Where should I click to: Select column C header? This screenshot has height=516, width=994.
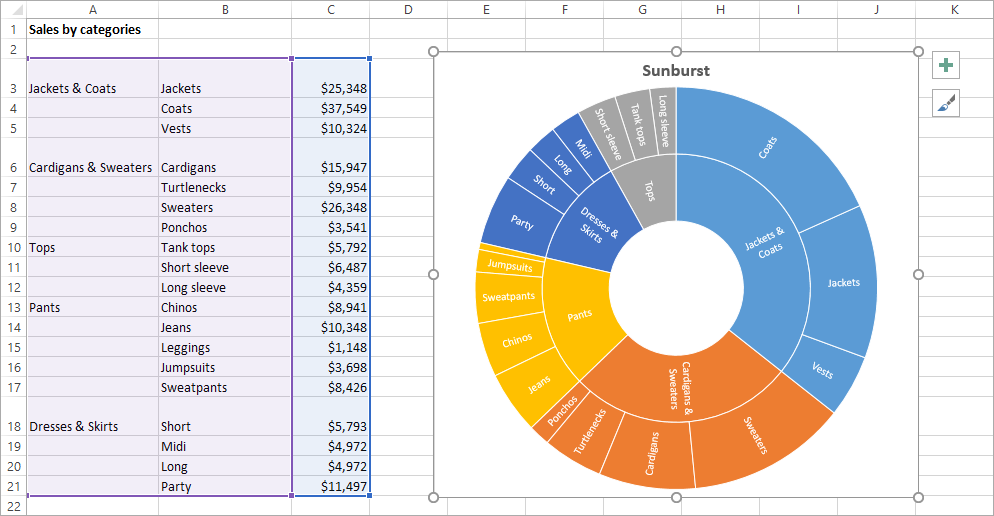[x=331, y=9]
